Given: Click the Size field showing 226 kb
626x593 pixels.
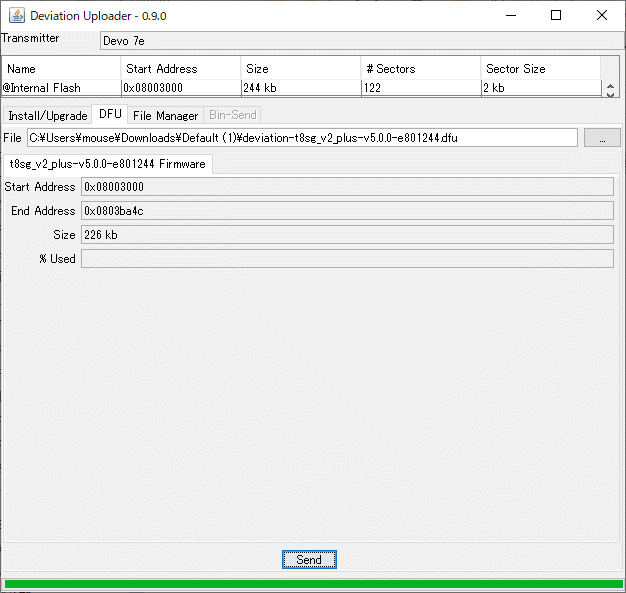Looking at the screenshot, I should click(x=347, y=234).
